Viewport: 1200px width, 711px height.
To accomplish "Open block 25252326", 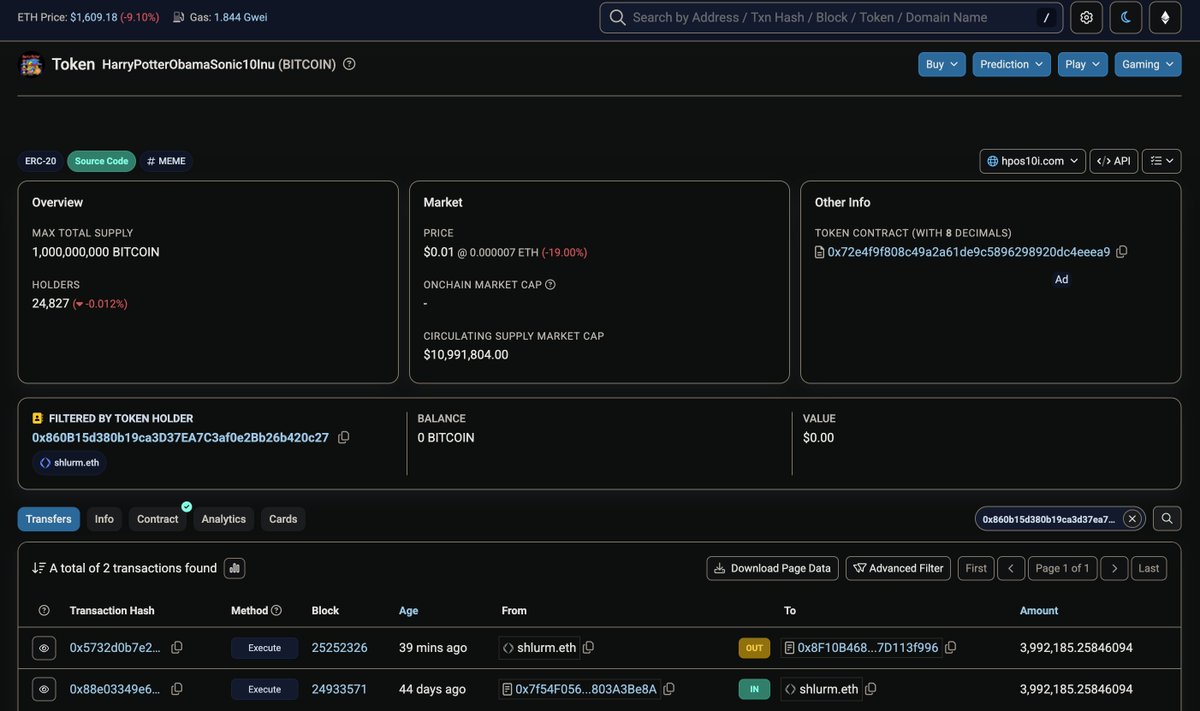I will (339, 648).
